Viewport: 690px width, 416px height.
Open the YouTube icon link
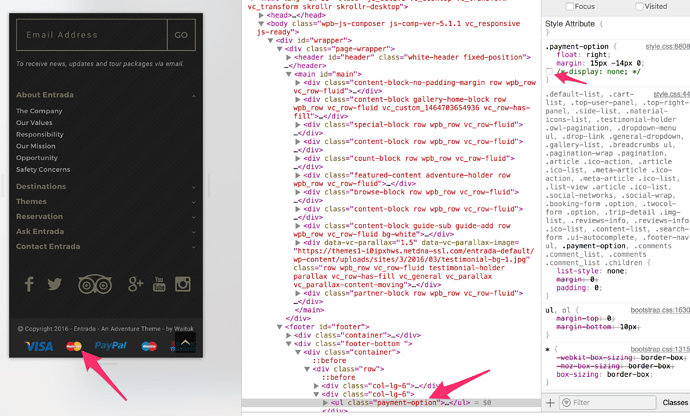159,284
